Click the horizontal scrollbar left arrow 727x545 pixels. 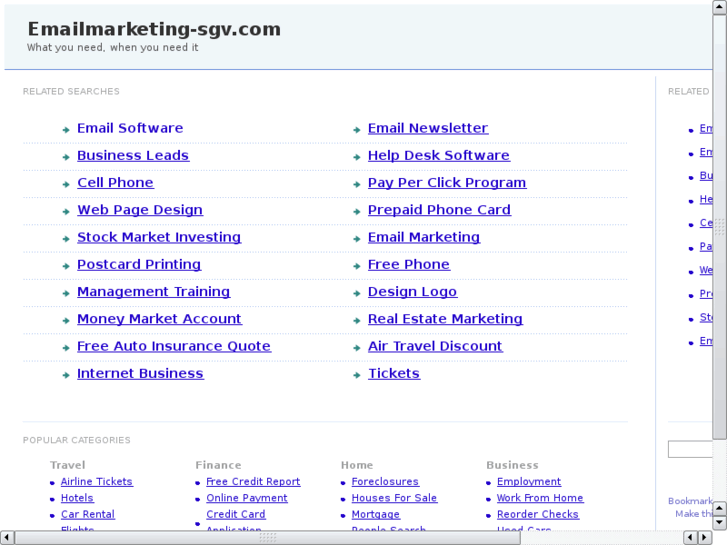[7, 537]
